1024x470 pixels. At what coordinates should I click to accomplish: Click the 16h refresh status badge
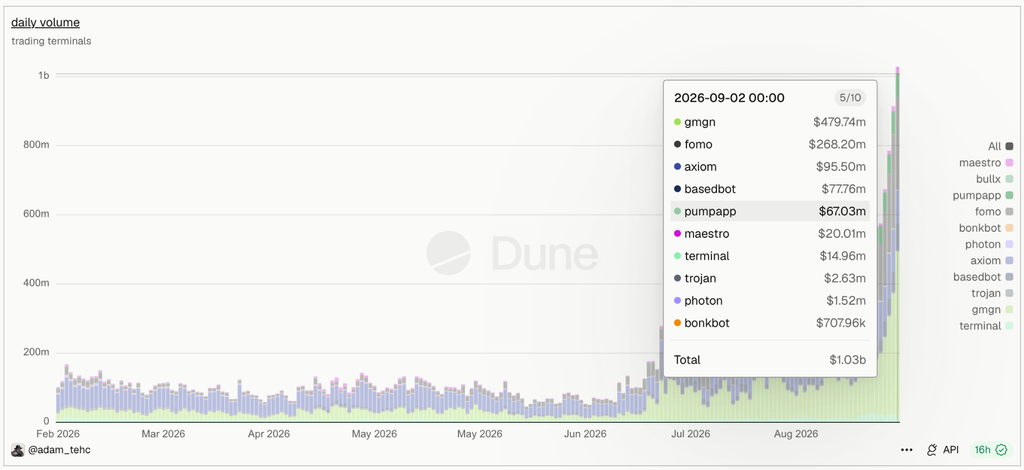991,450
